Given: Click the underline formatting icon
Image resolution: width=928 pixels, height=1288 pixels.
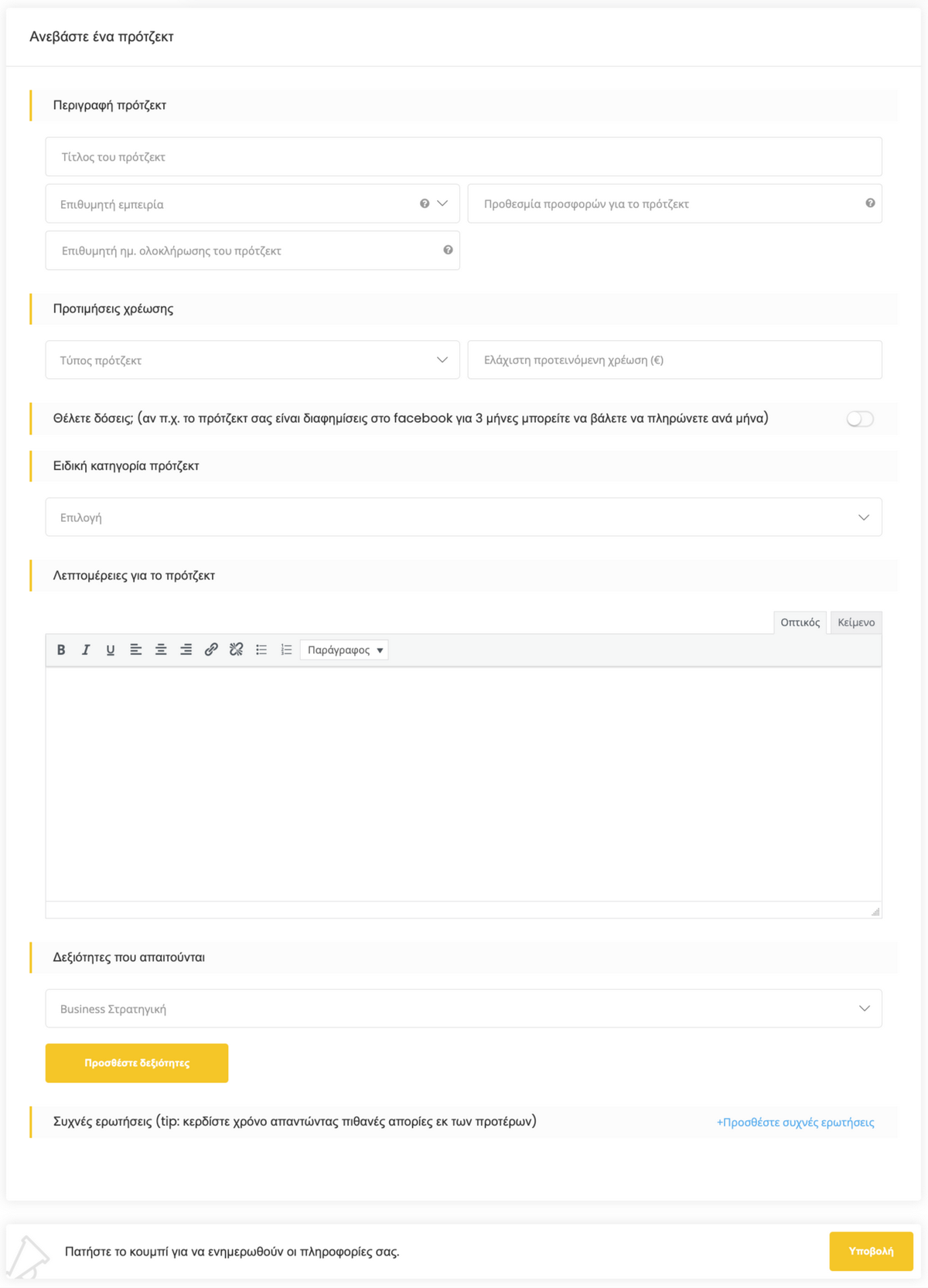Looking at the screenshot, I should click(x=111, y=650).
